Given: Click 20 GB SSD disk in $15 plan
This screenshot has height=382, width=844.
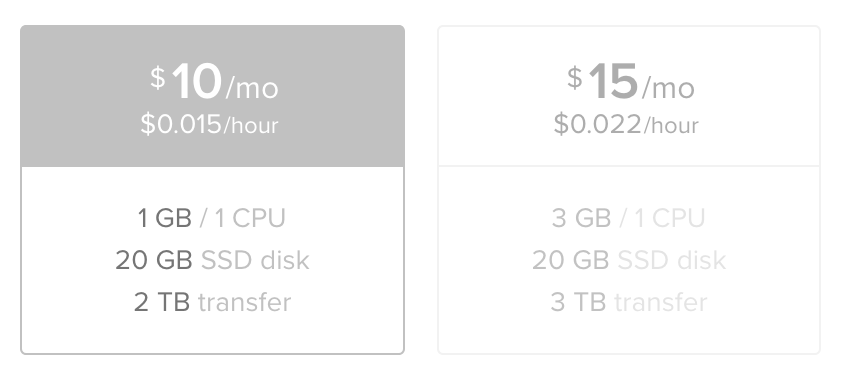Looking at the screenshot, I should (629, 260).
